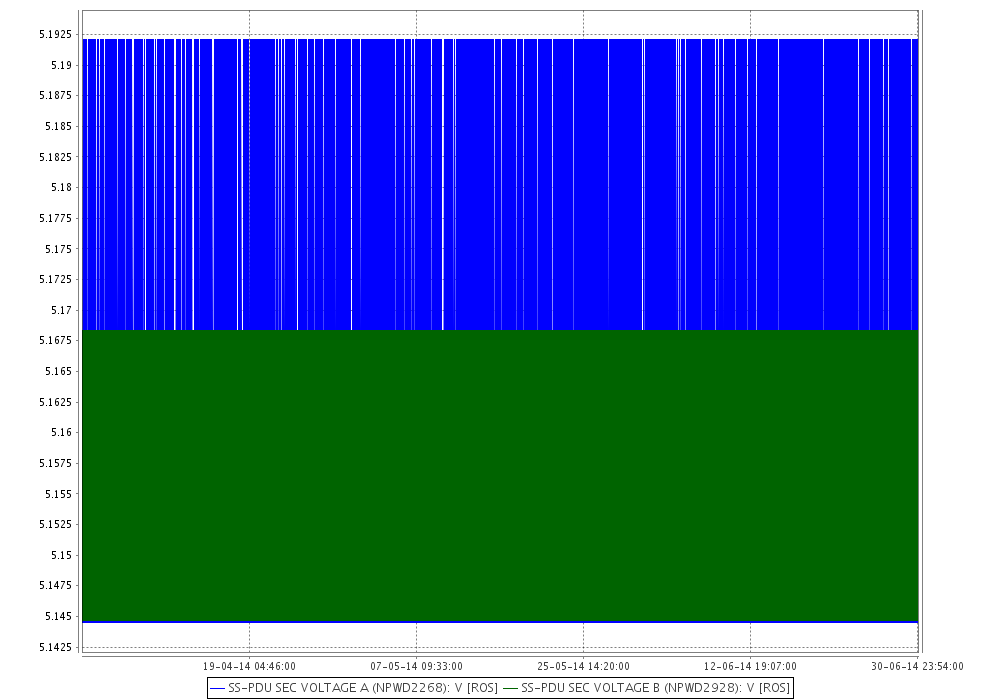
Task: Click x-axis label 12-06-14 19:07:00
Action: (750, 666)
